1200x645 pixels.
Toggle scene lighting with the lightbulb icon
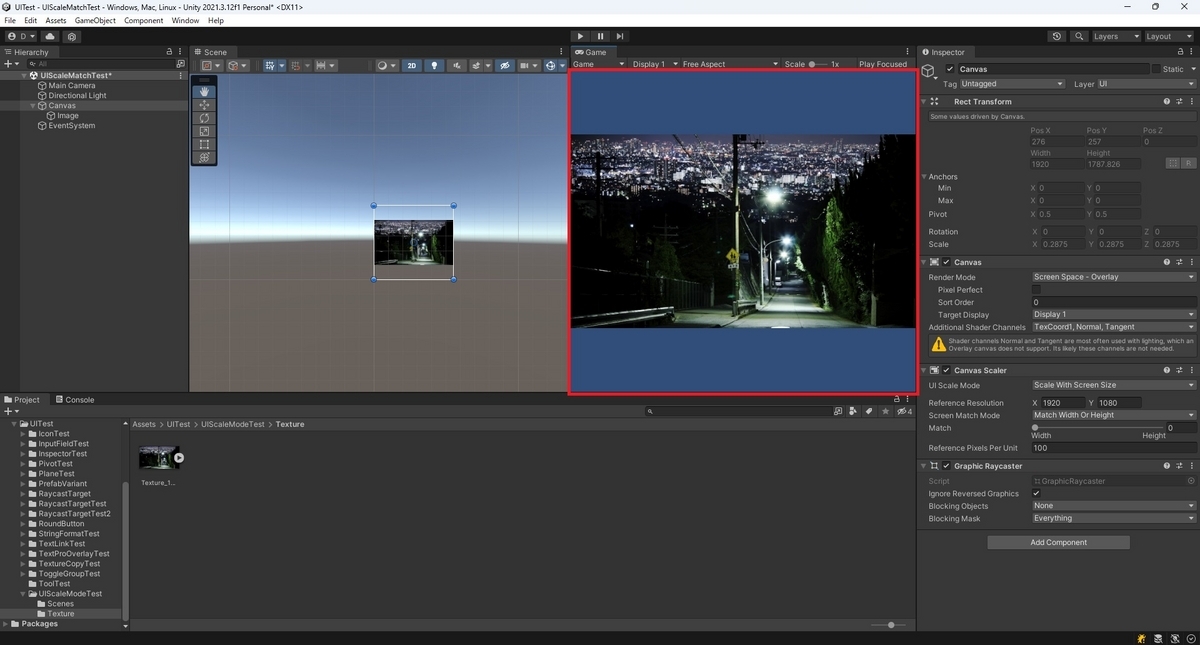(x=434, y=66)
